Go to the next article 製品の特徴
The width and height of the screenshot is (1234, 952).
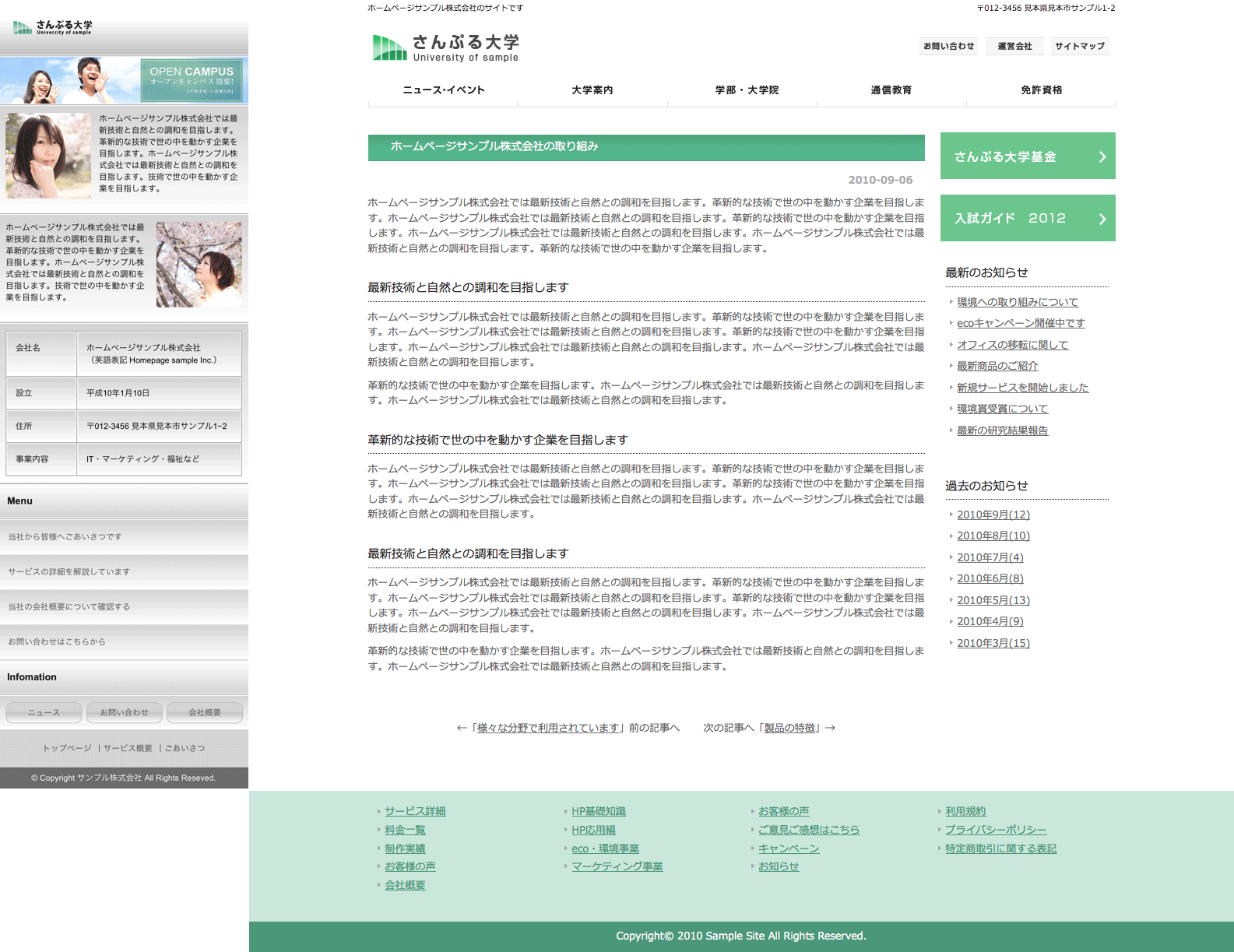pyautogui.click(x=789, y=728)
